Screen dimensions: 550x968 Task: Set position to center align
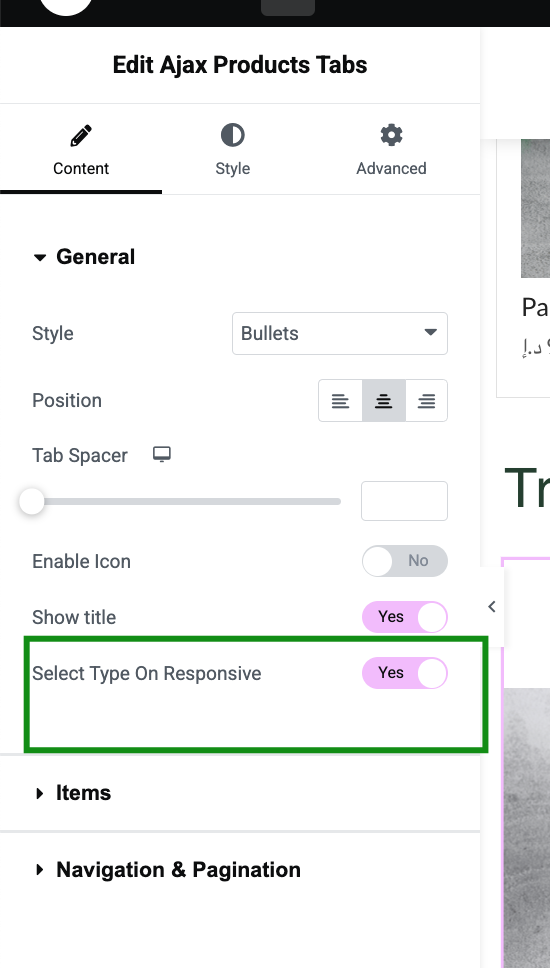tap(383, 401)
